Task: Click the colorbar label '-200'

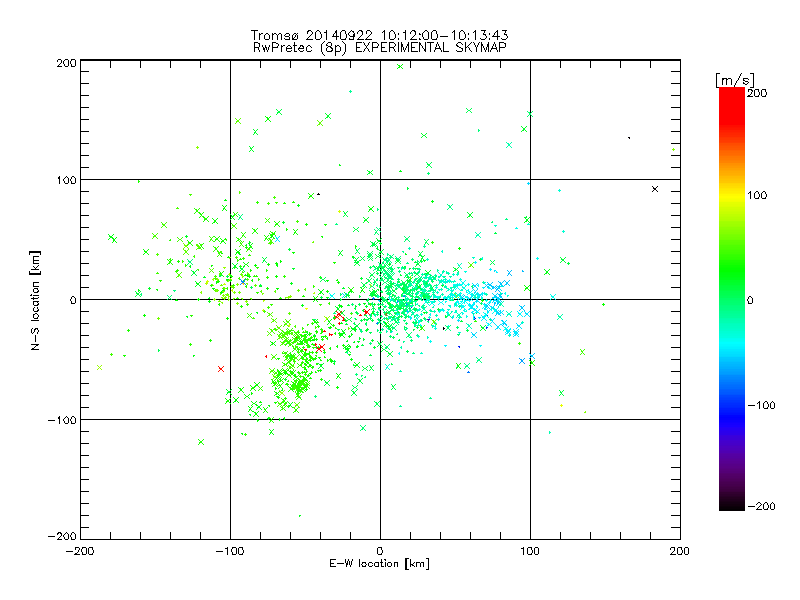Action: coord(761,506)
